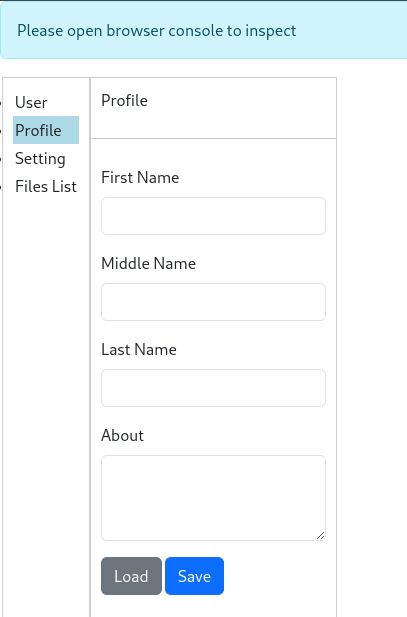Select the Last Name input field
The image size is (407, 617).
pos(213,388)
